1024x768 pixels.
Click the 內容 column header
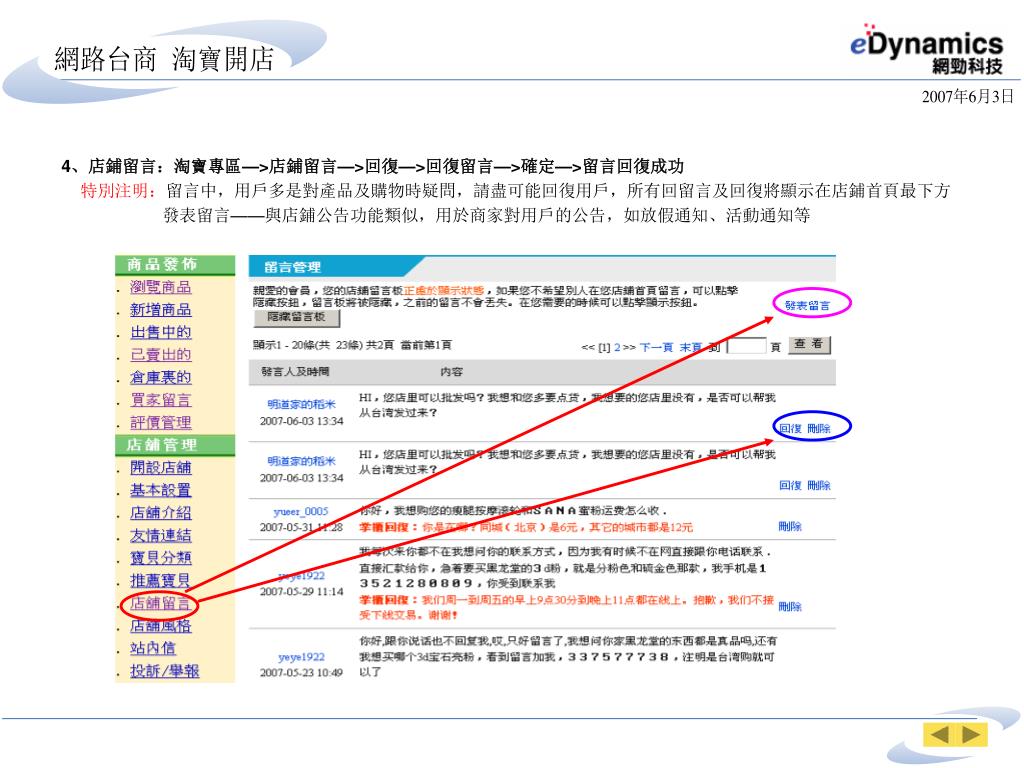coord(451,372)
